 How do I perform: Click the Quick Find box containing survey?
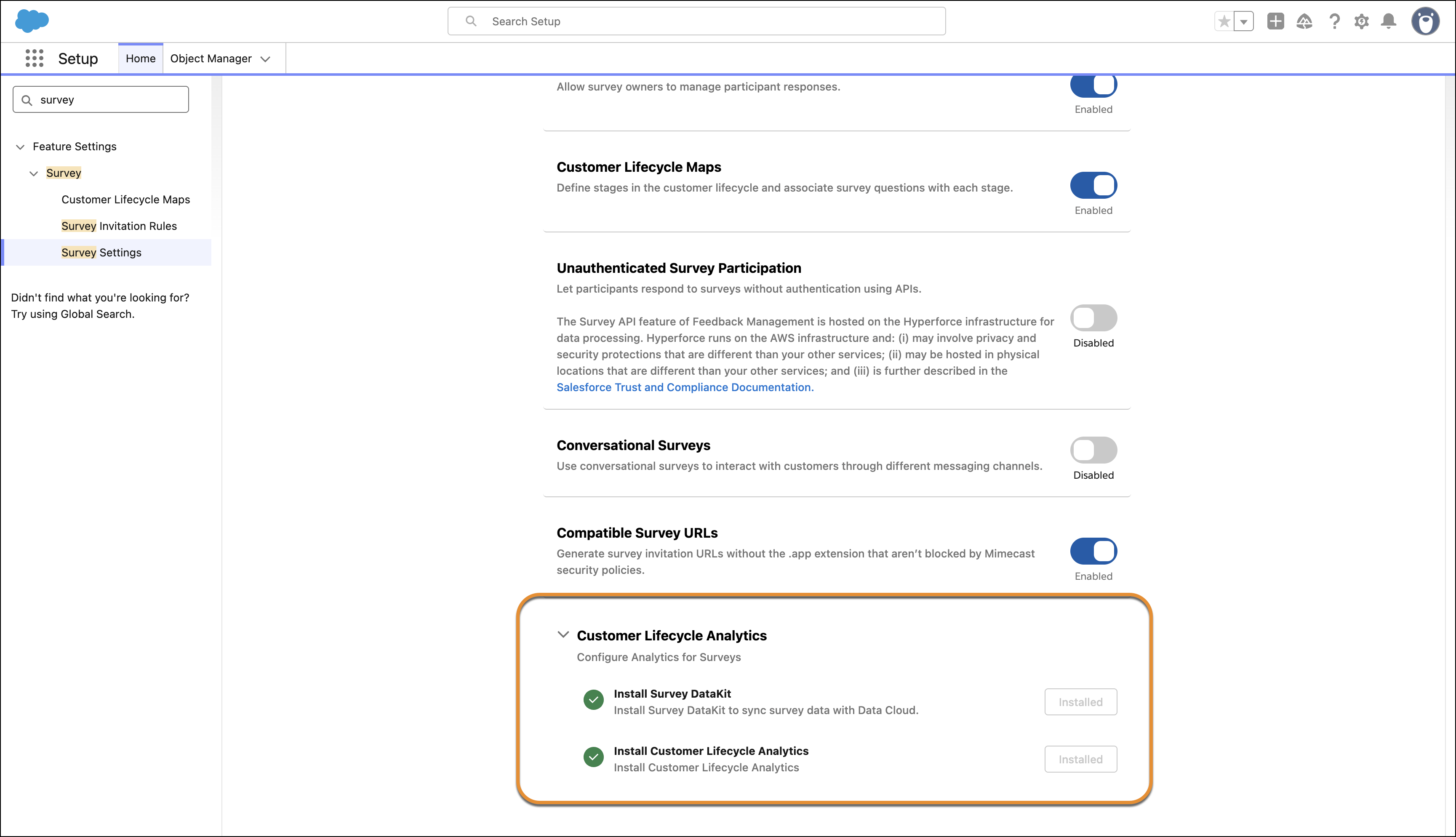101,99
